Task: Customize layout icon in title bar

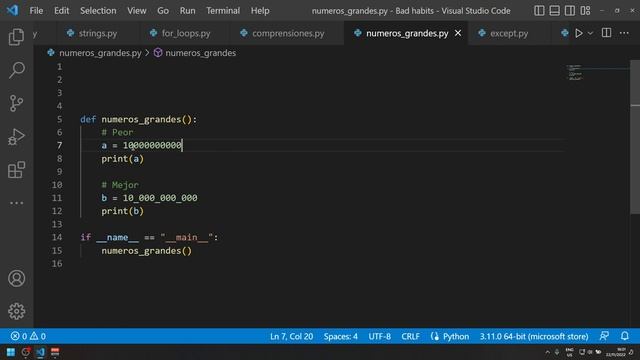Action: coord(585,11)
